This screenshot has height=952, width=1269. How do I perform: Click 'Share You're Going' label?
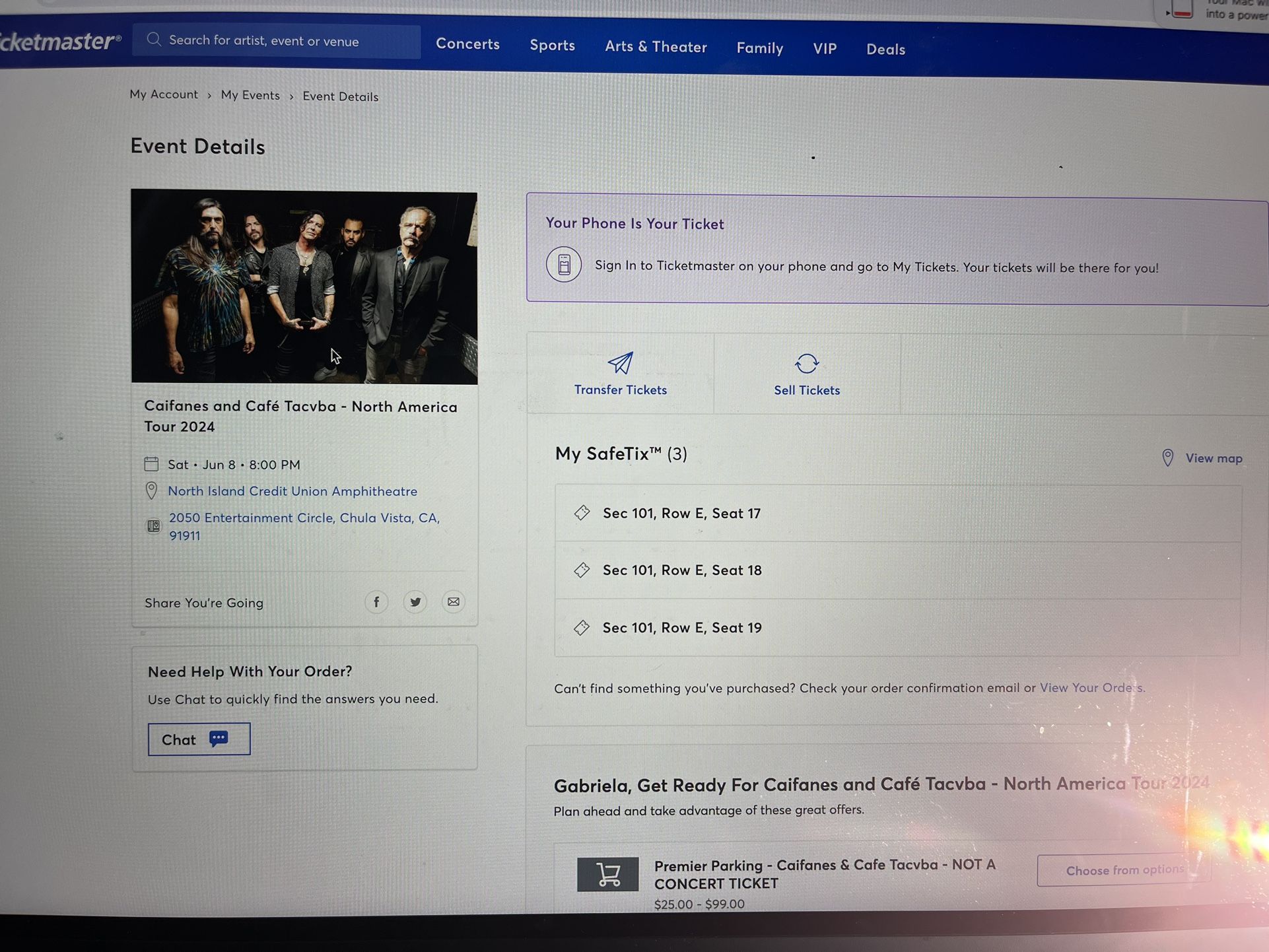pos(204,603)
